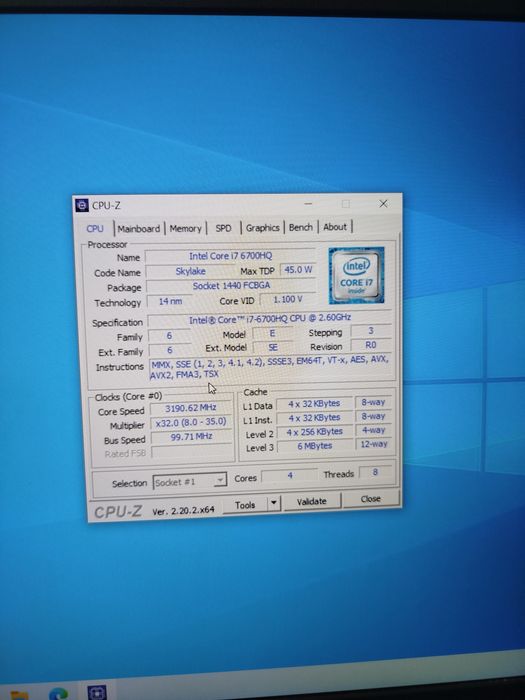The image size is (525, 700).
Task: Click the CPU-Z taskbar icon
Action: pos(96,692)
